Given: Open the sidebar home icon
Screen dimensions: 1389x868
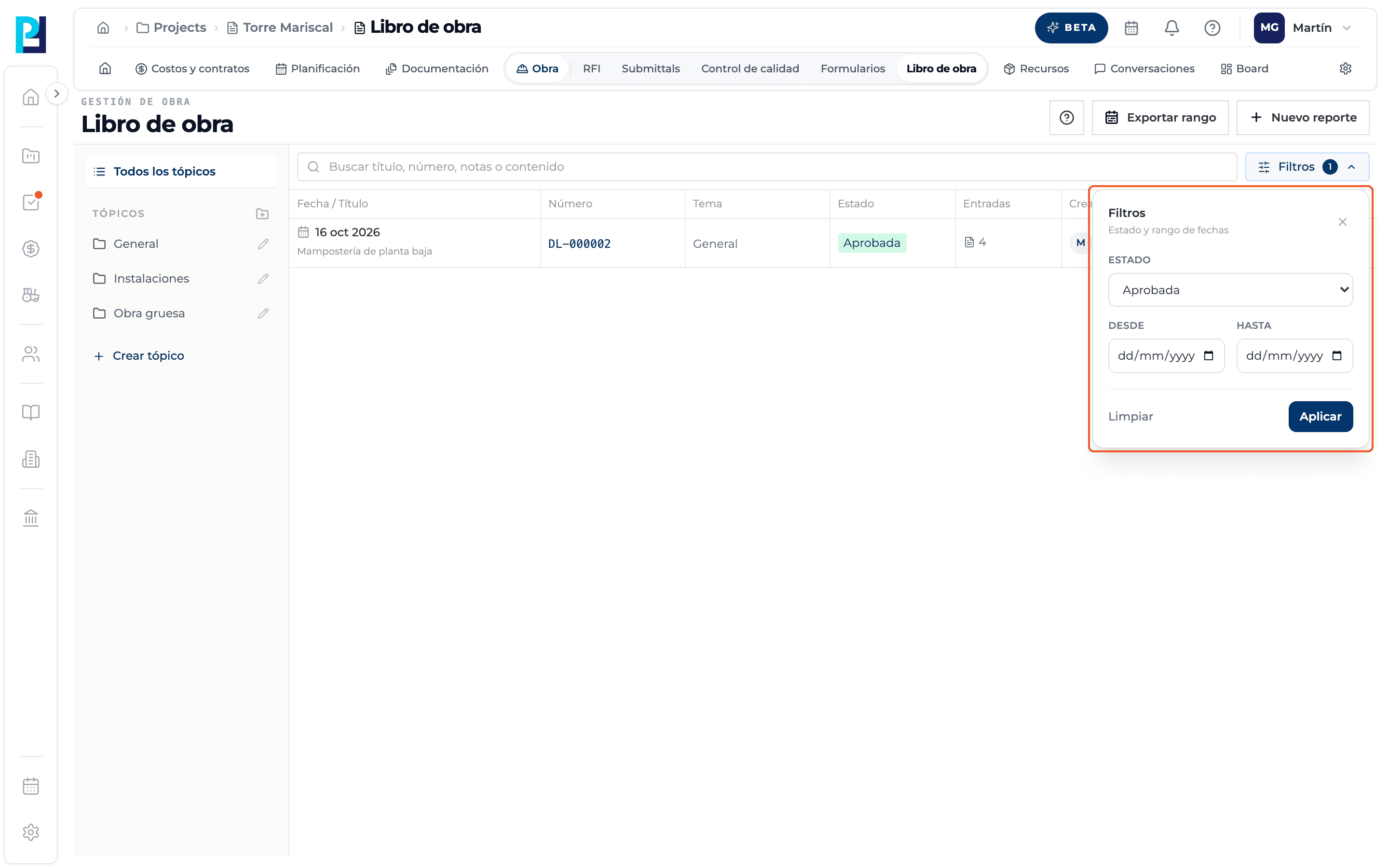Looking at the screenshot, I should [x=30, y=97].
